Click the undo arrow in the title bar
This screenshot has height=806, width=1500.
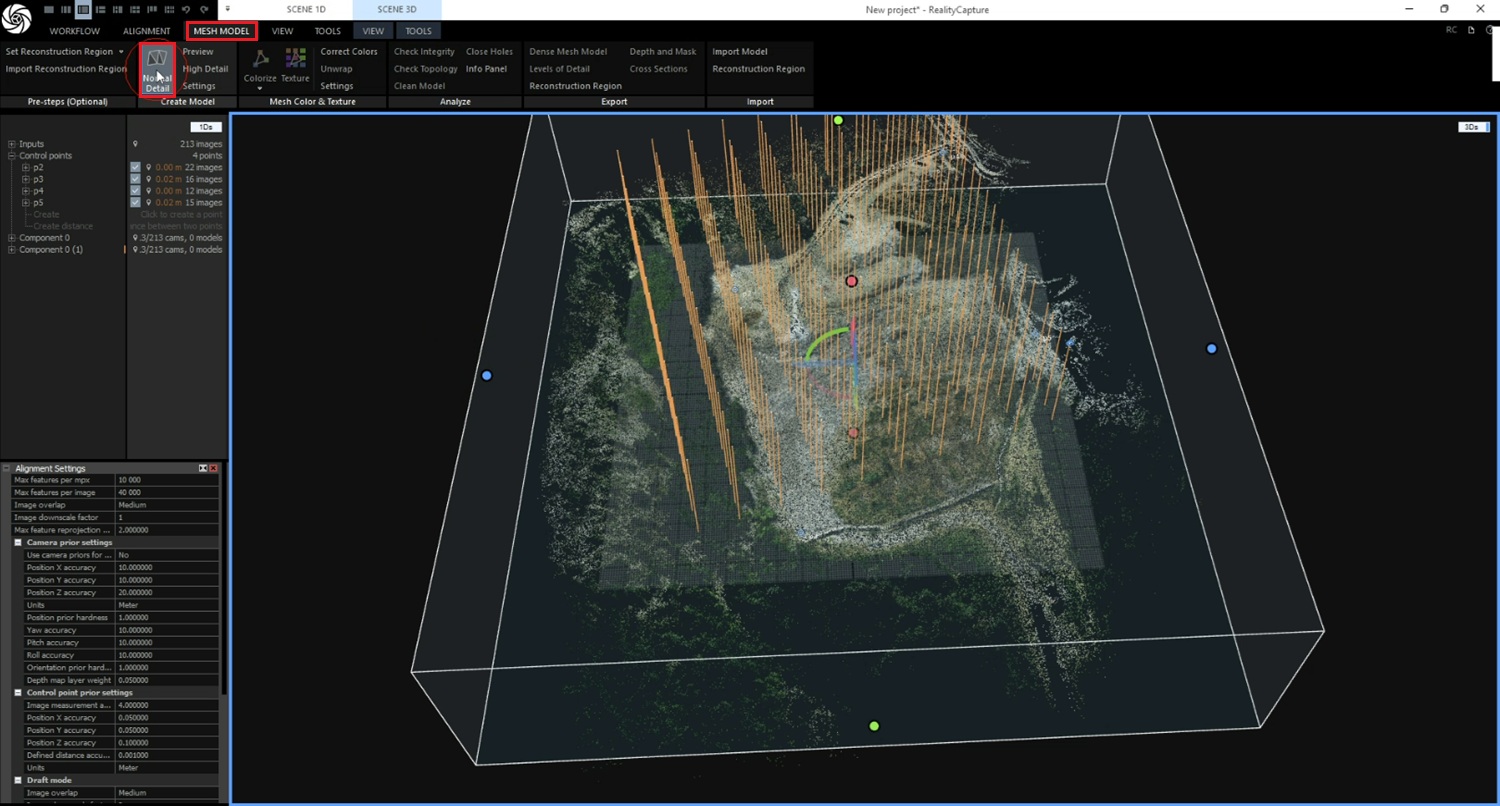[186, 9]
